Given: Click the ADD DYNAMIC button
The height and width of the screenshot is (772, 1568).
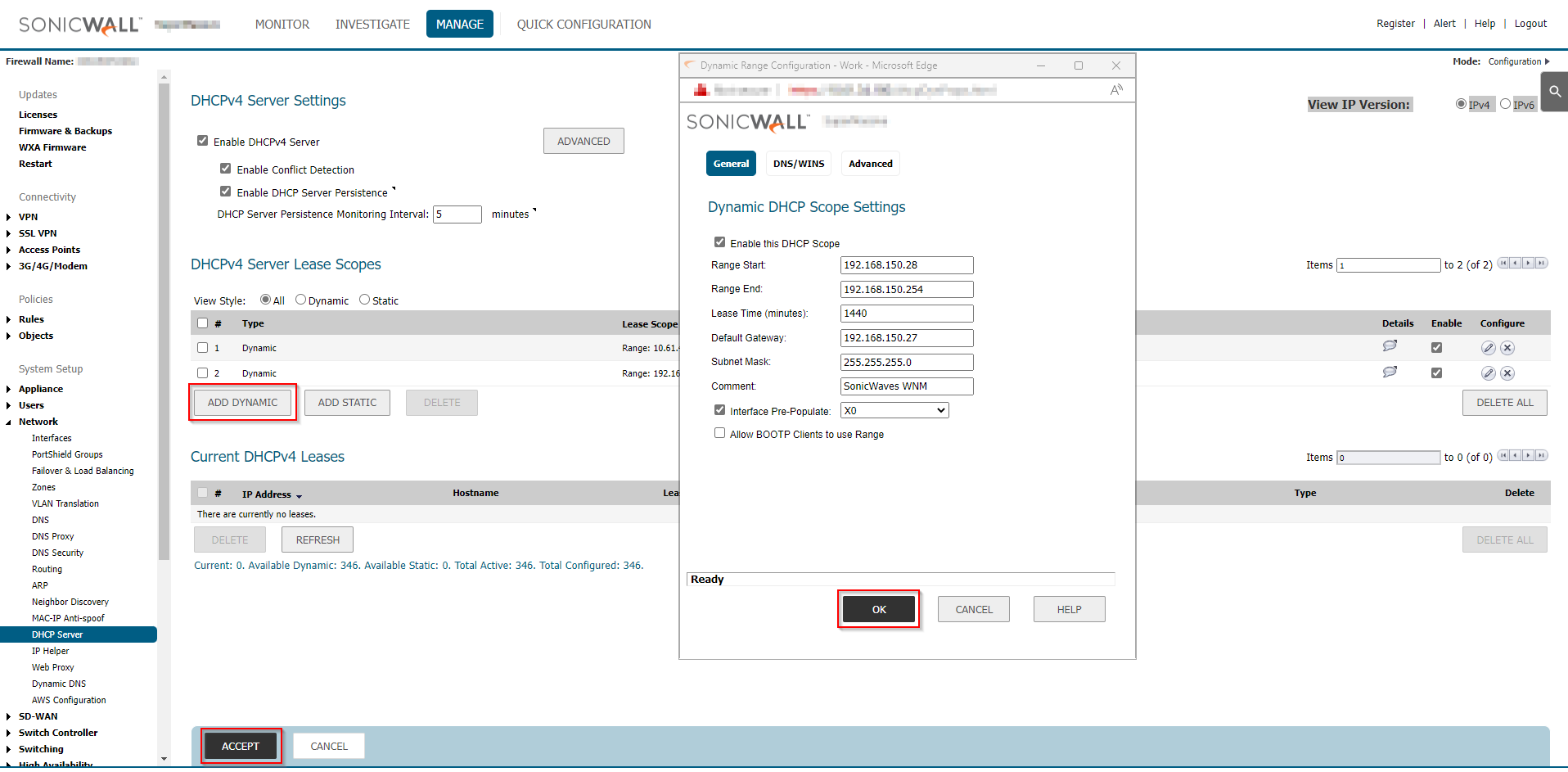Looking at the screenshot, I should pyautogui.click(x=242, y=403).
